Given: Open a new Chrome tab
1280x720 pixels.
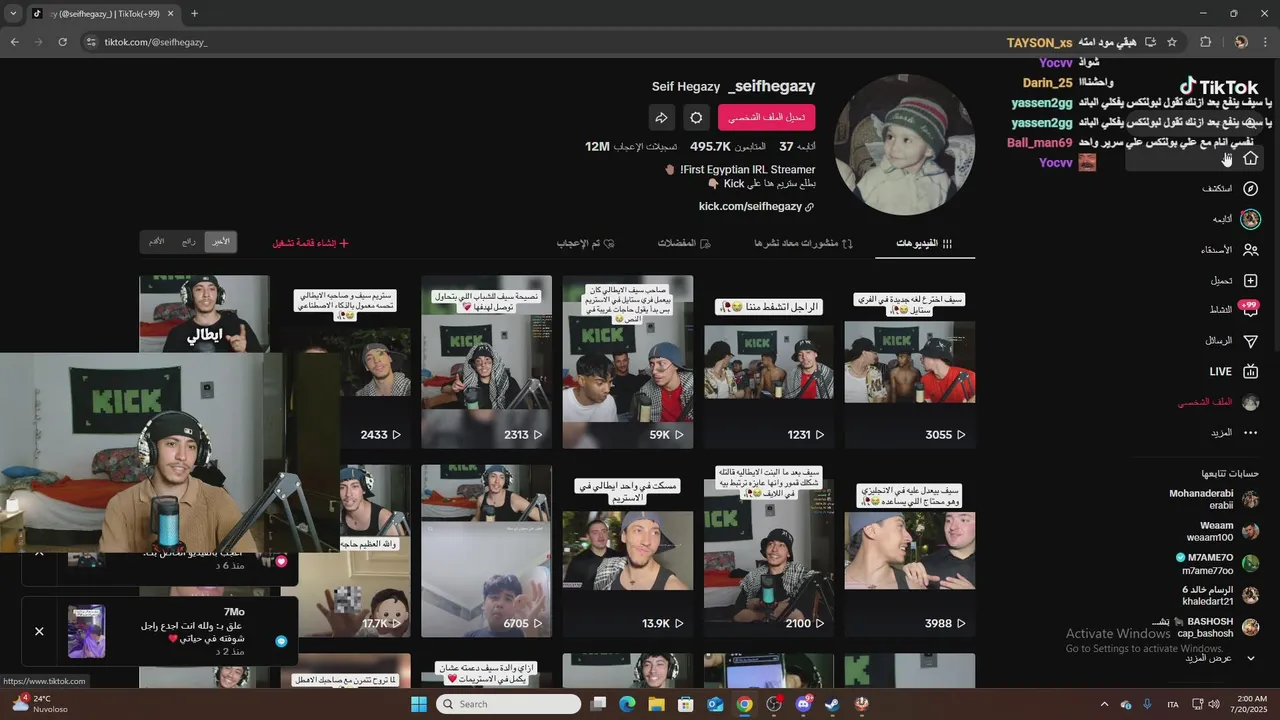Looking at the screenshot, I should click(194, 13).
